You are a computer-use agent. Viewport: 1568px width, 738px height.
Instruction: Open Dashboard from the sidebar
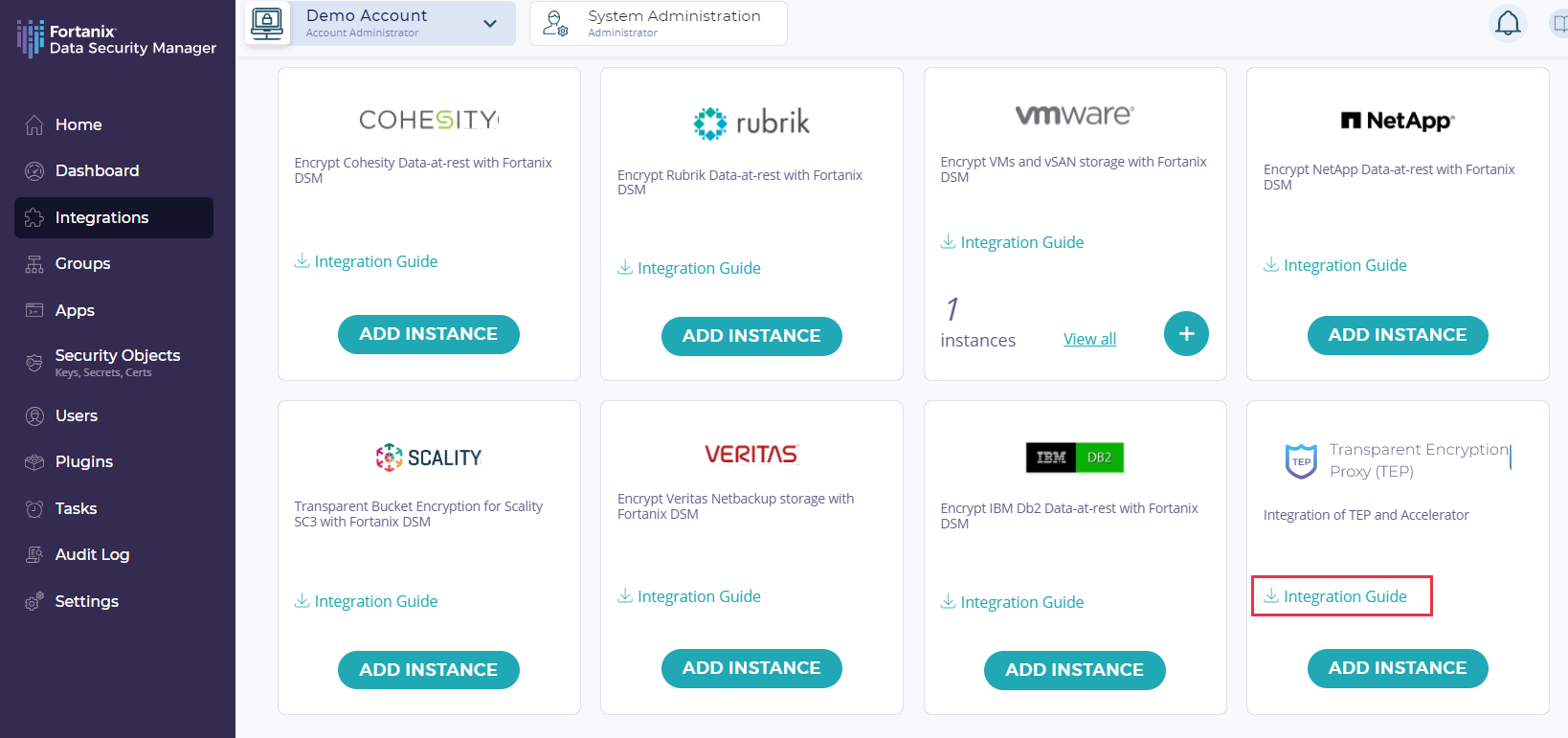pos(97,170)
